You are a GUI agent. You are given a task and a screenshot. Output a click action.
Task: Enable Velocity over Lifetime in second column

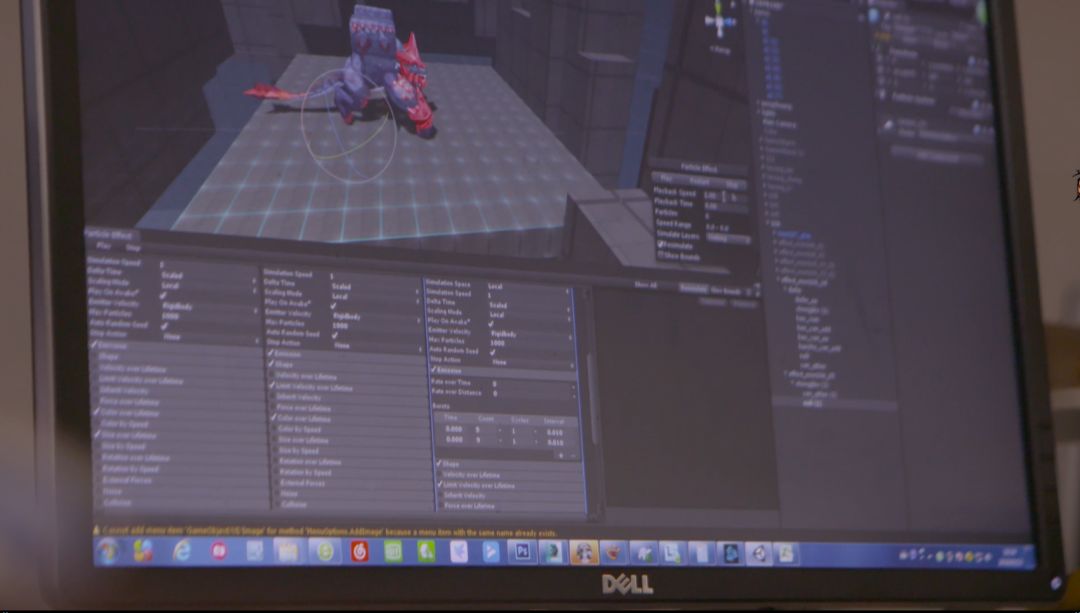[273, 375]
